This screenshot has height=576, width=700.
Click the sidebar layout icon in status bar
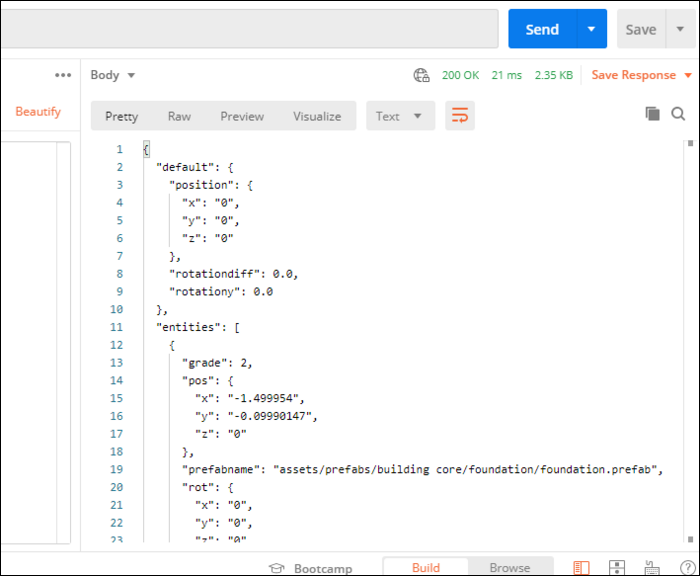tap(580, 568)
